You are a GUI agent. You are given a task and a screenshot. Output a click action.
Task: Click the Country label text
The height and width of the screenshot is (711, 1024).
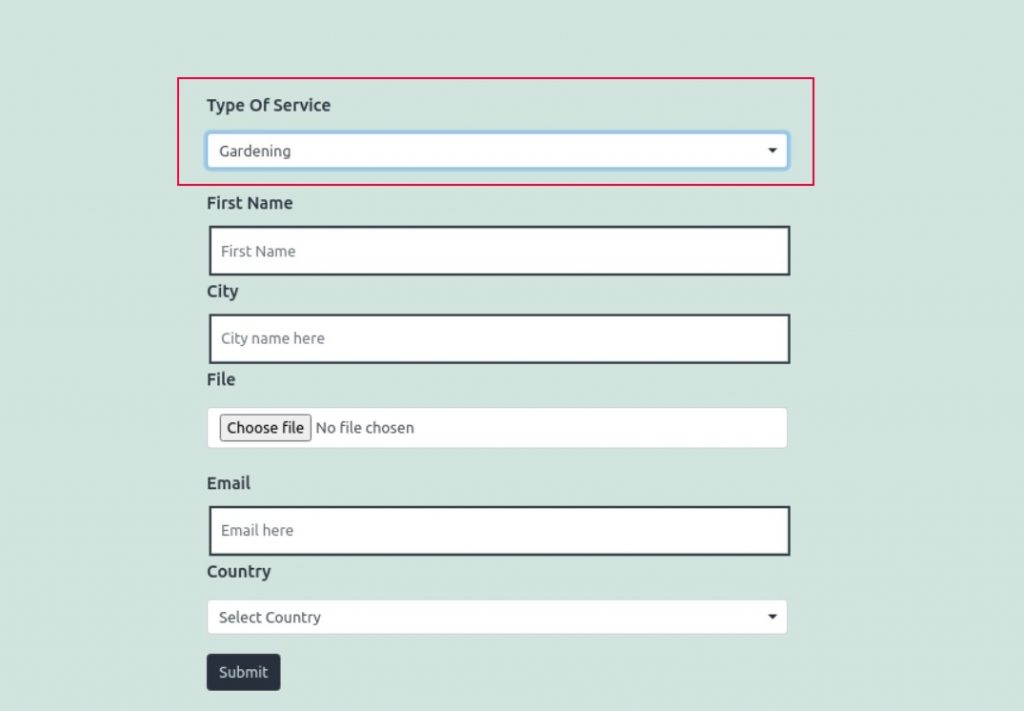[x=238, y=571]
